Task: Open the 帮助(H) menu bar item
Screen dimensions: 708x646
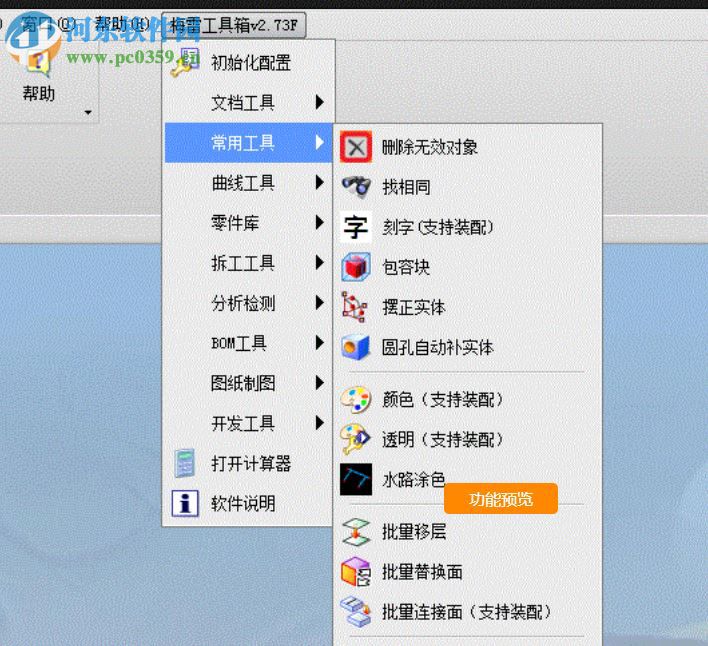Action: (x=122, y=24)
